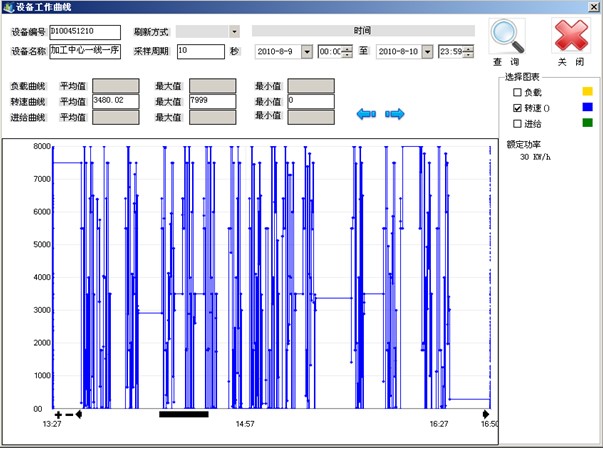The width and height of the screenshot is (603, 449).
Task: Close the 设备工作曲线 window with title X
Action: pos(595,7)
